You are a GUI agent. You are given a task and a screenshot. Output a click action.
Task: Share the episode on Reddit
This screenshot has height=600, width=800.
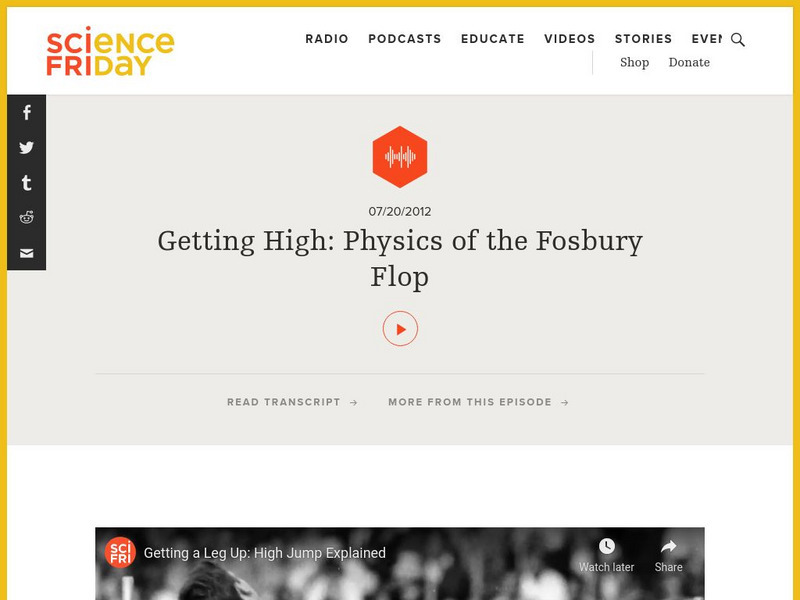pos(25,218)
